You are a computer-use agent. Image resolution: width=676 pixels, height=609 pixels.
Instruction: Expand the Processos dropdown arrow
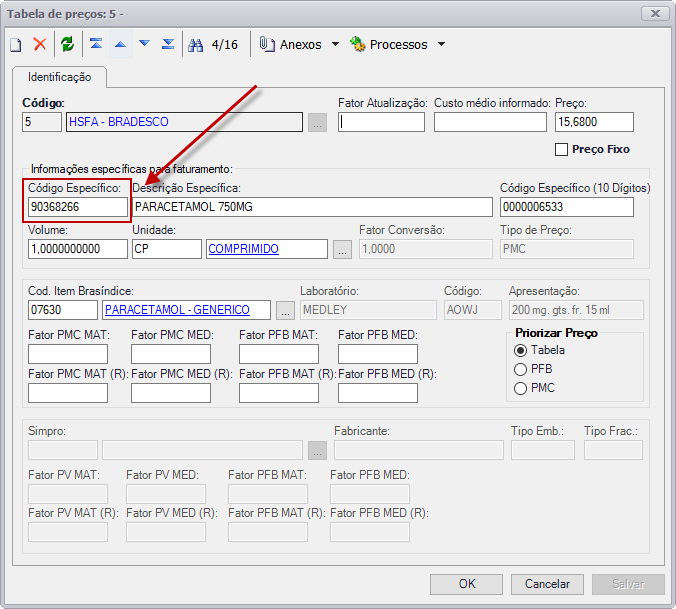(x=441, y=44)
